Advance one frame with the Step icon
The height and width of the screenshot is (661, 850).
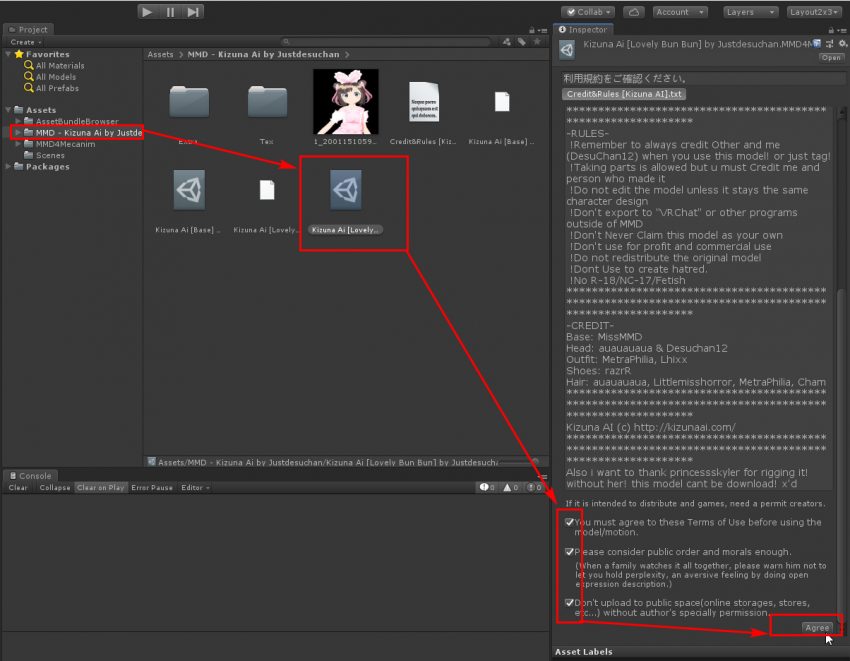click(x=192, y=11)
